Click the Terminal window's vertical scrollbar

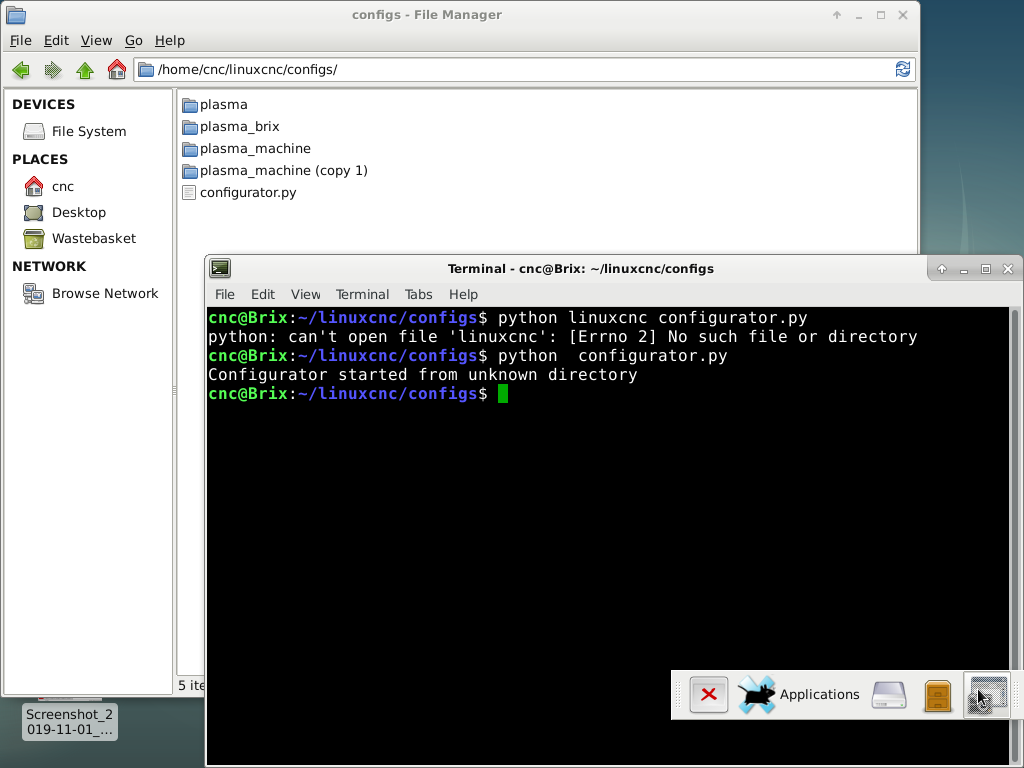coord(1016,536)
